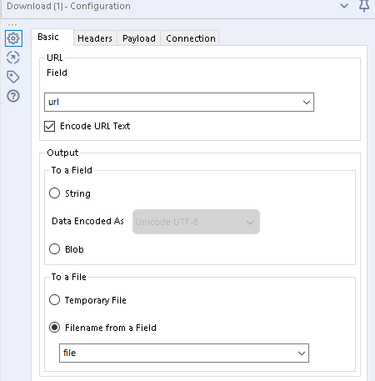
Task: Open the help question mark icon
Action: tap(13, 96)
